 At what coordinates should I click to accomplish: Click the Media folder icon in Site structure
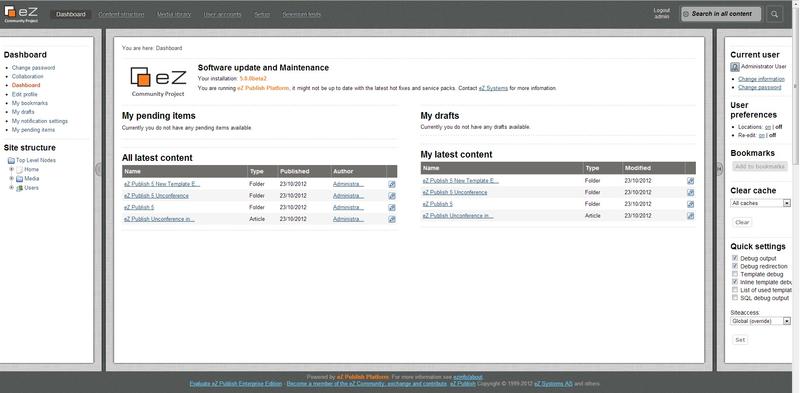pos(19,179)
